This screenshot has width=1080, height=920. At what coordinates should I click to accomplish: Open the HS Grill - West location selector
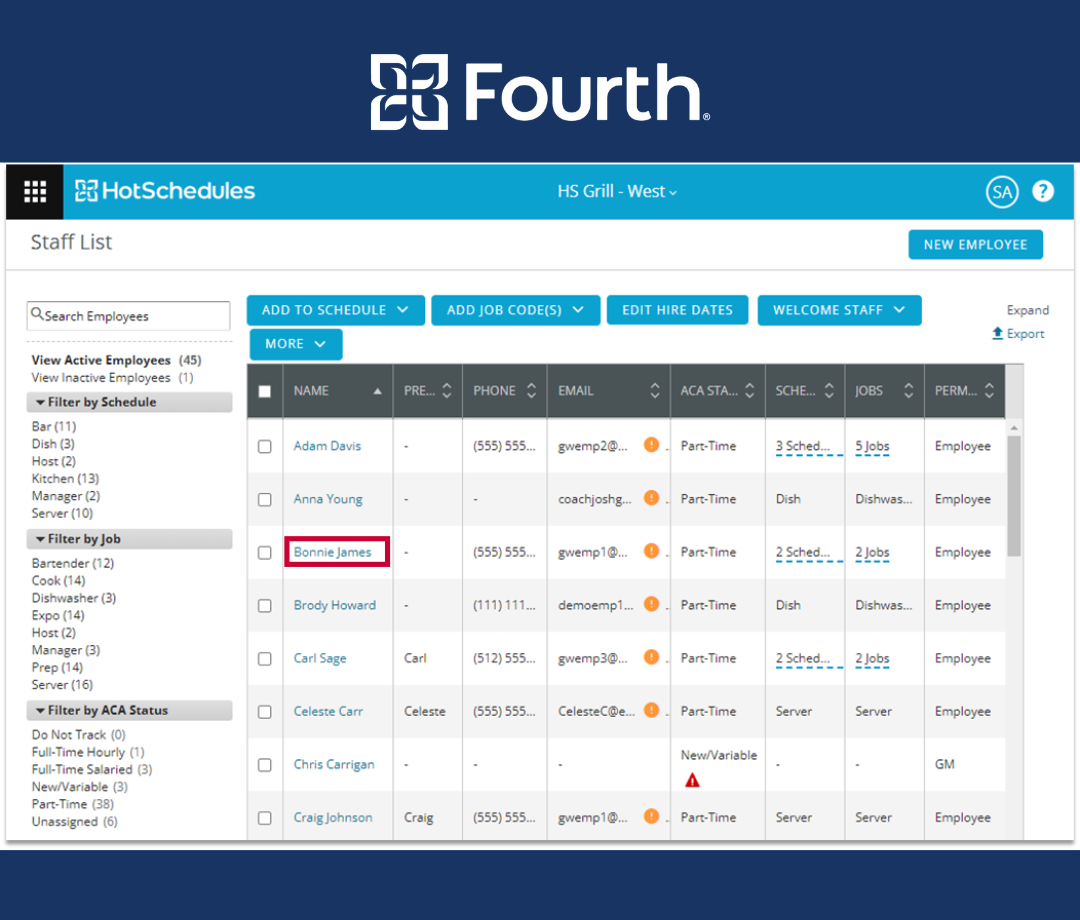coord(617,191)
